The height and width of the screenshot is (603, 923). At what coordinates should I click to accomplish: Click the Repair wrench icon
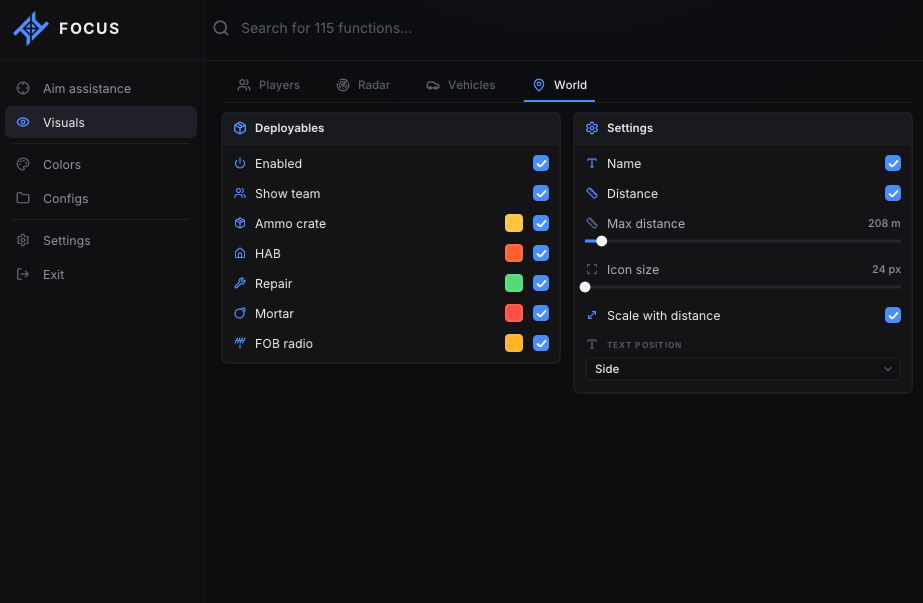tap(240, 283)
